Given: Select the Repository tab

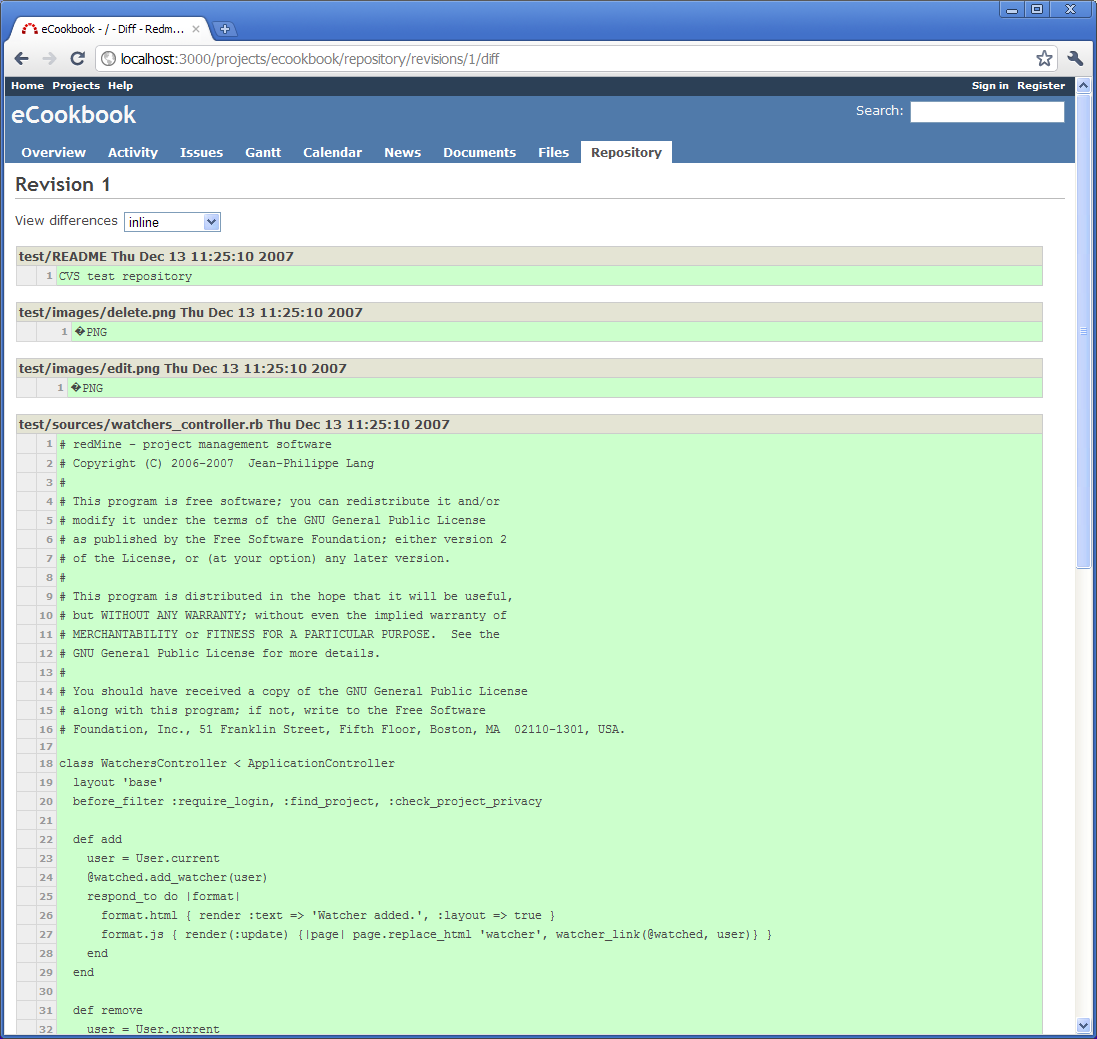Looking at the screenshot, I should click(626, 153).
